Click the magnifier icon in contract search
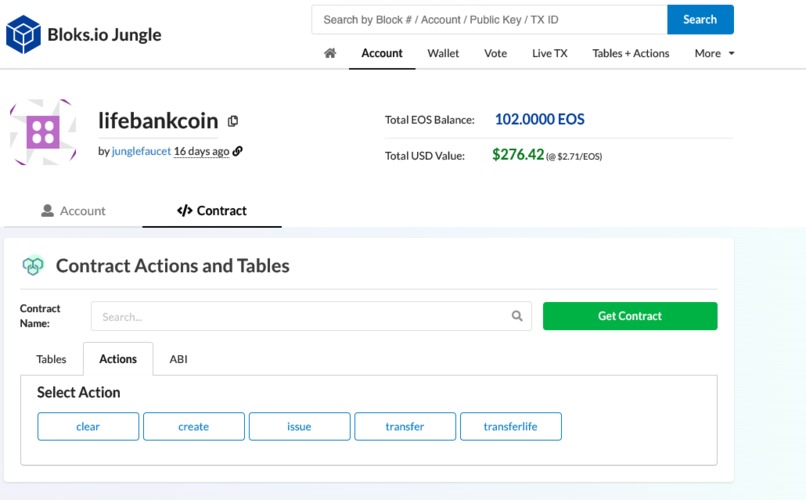Screen dimensions: 806x500 pyautogui.click(x=517, y=316)
